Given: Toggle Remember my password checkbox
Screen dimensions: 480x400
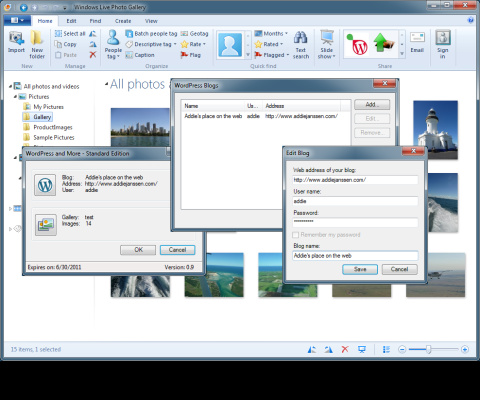Looking at the screenshot, I should pyautogui.click(x=295, y=235).
